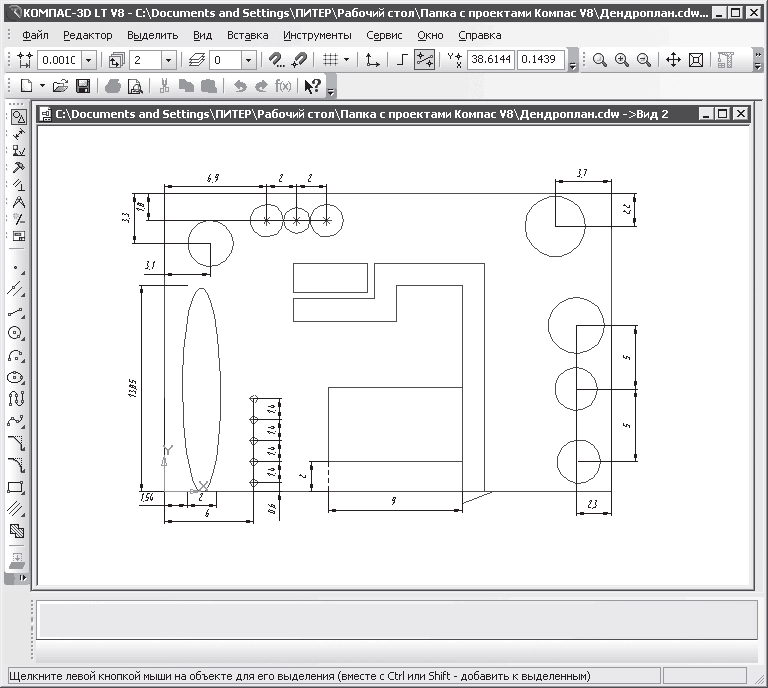Select the Geometry tools panel icon

click(x=17, y=117)
